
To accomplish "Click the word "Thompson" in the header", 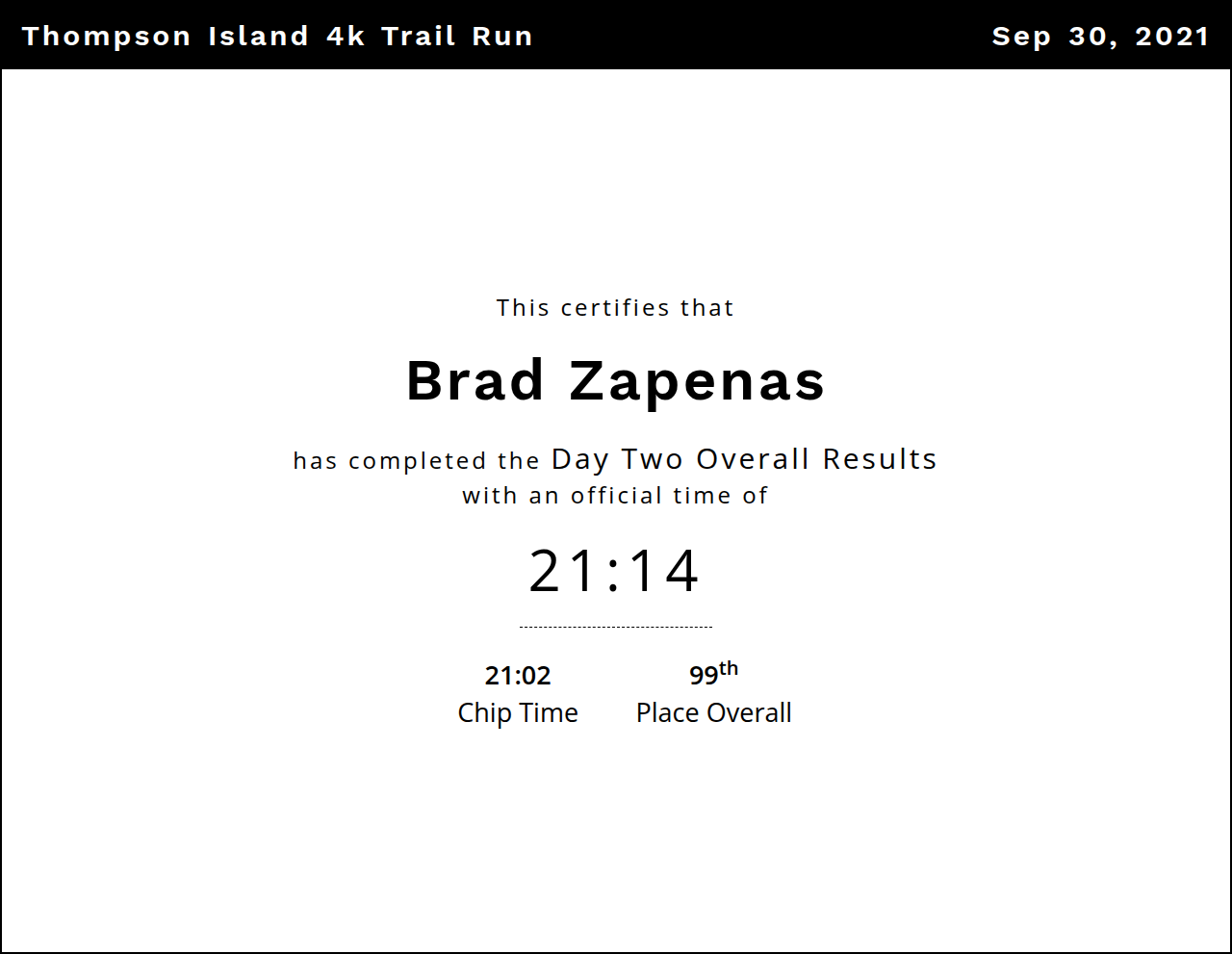I will [x=106, y=37].
